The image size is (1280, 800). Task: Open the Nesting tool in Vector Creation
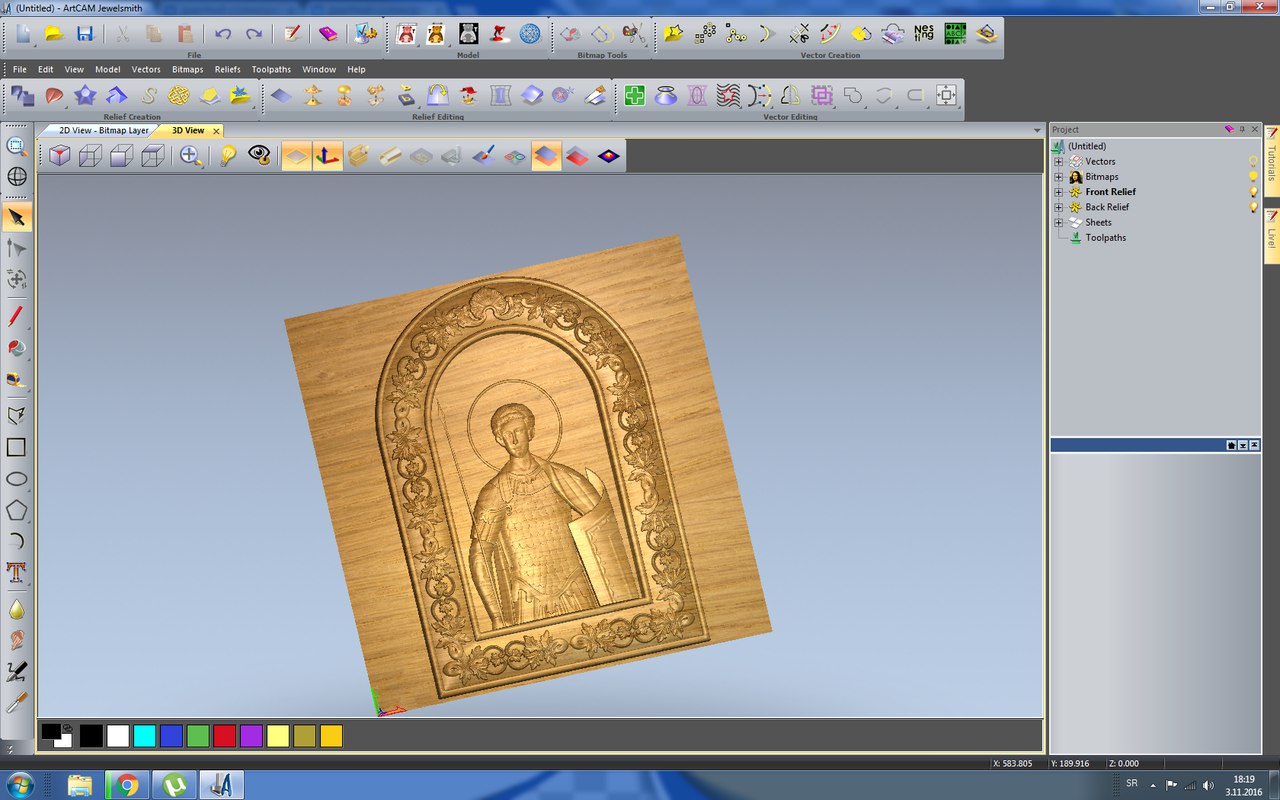click(923, 34)
